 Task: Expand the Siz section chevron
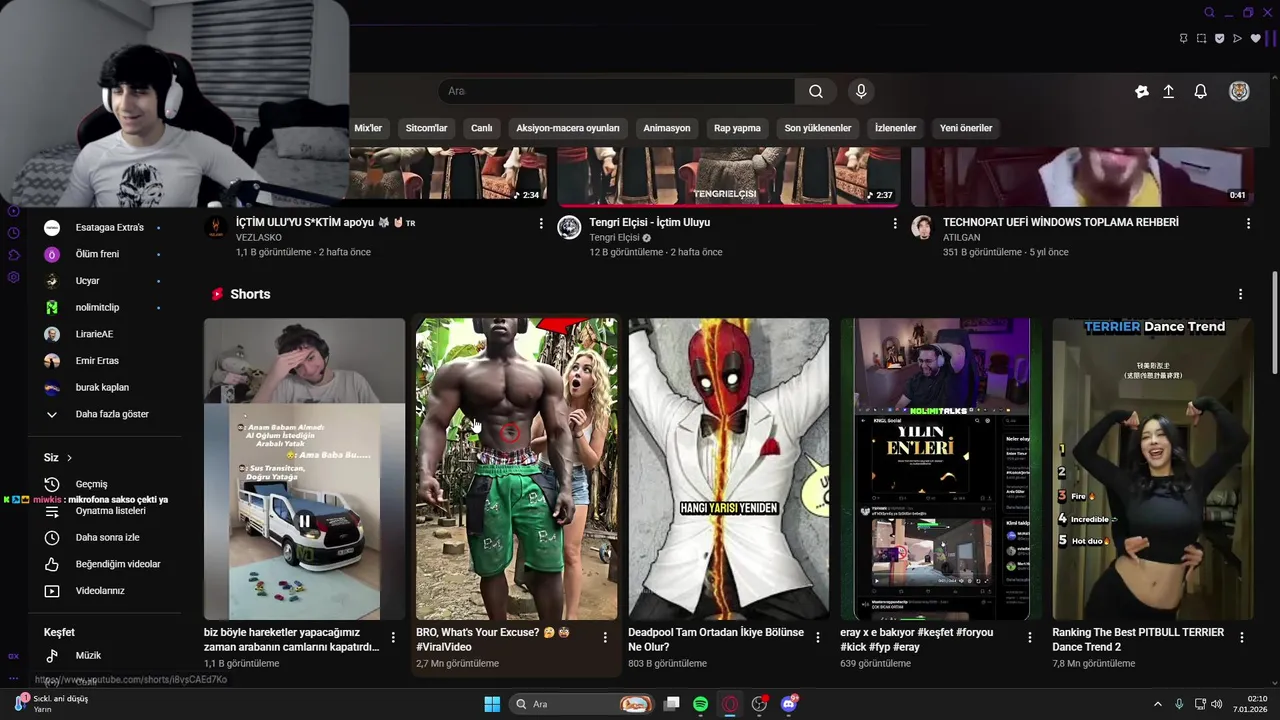[69, 458]
